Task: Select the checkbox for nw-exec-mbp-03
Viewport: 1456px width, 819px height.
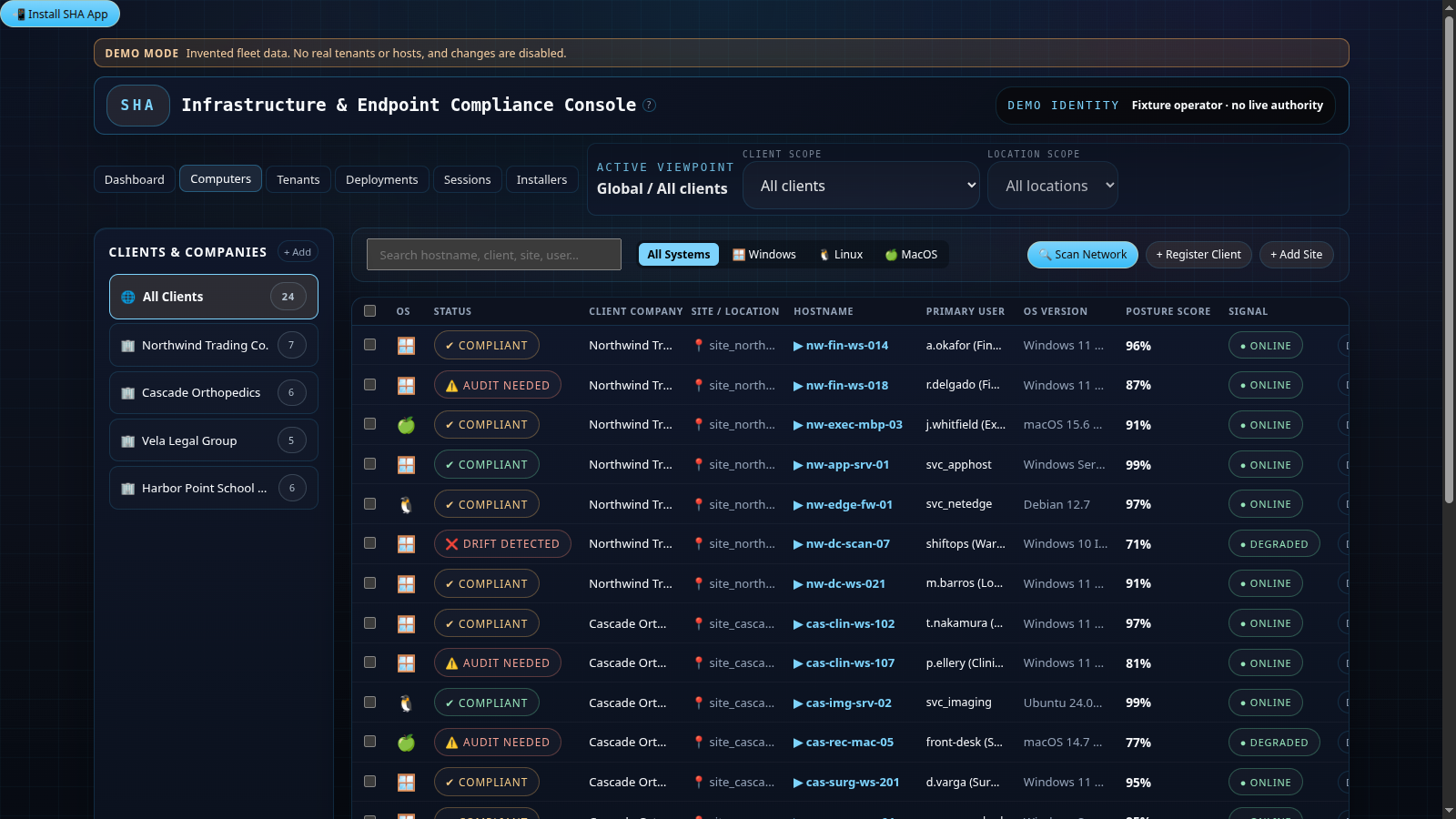Action: tap(369, 424)
